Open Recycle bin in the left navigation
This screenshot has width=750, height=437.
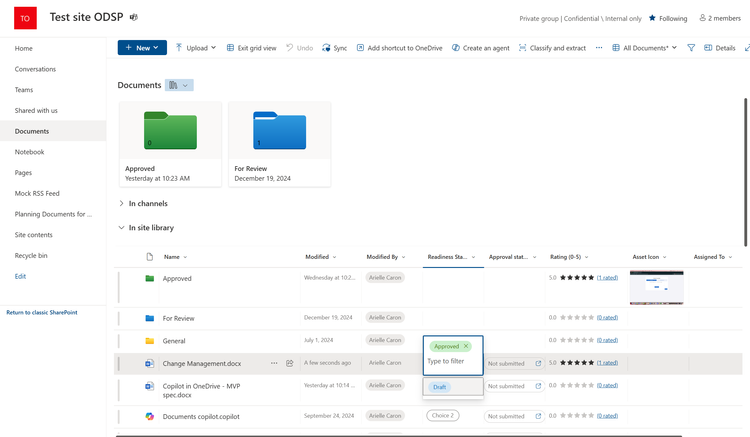[31, 255]
